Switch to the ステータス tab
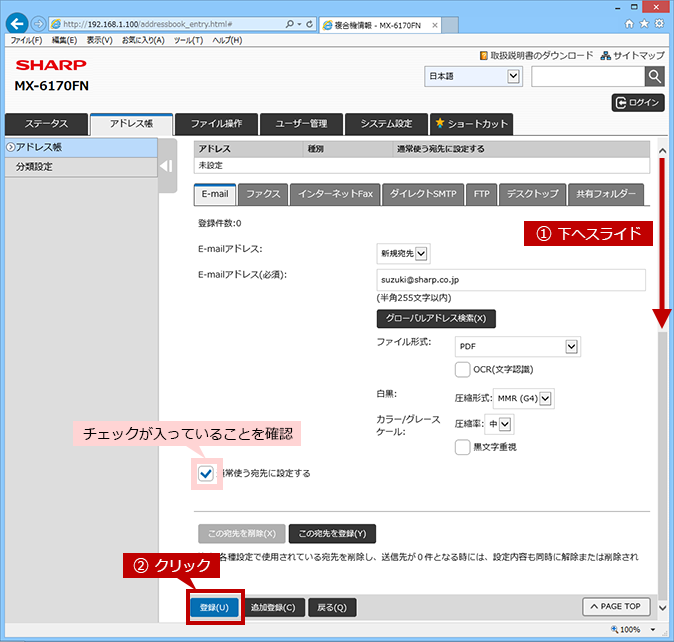 coord(46,124)
